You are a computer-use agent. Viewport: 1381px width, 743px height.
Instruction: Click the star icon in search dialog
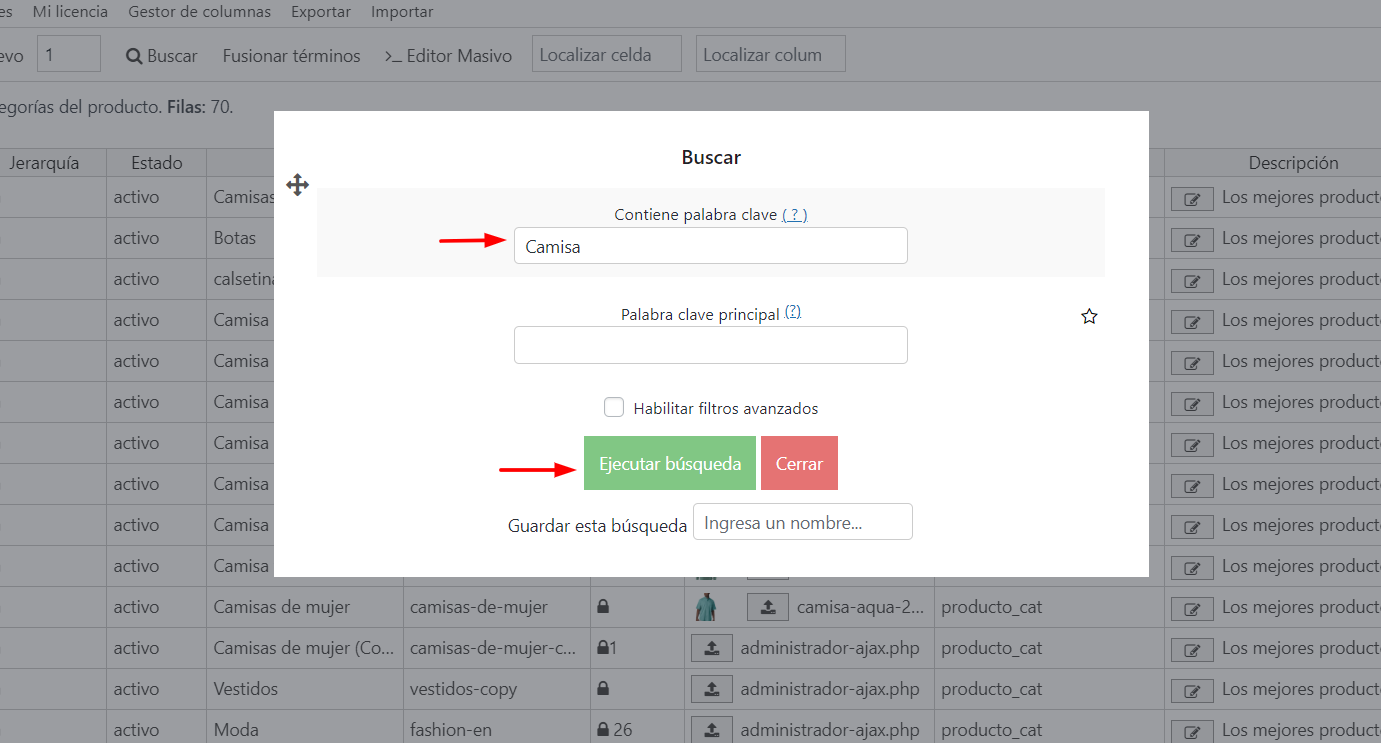1089,317
